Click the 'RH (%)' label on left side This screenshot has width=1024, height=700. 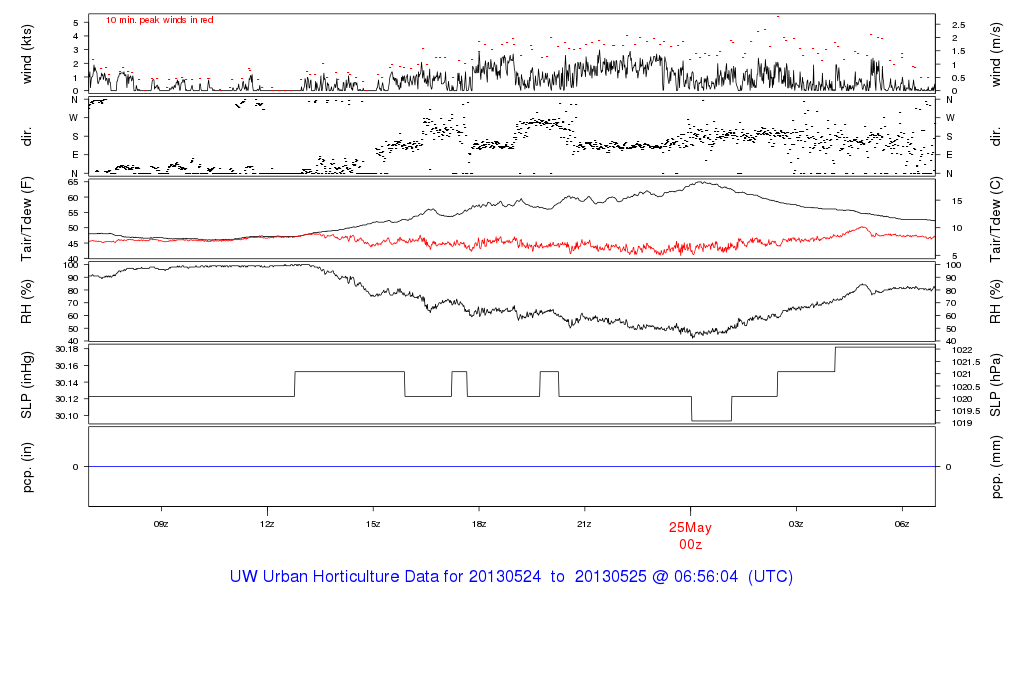coord(27,302)
